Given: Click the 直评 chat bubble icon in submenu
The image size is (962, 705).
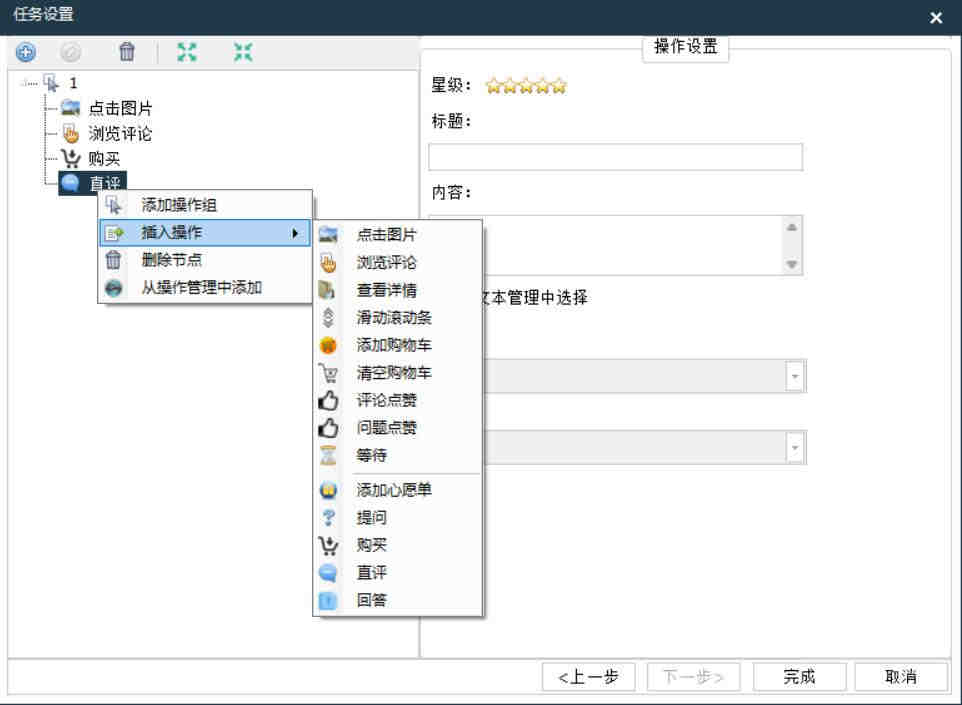Looking at the screenshot, I should coord(328,573).
